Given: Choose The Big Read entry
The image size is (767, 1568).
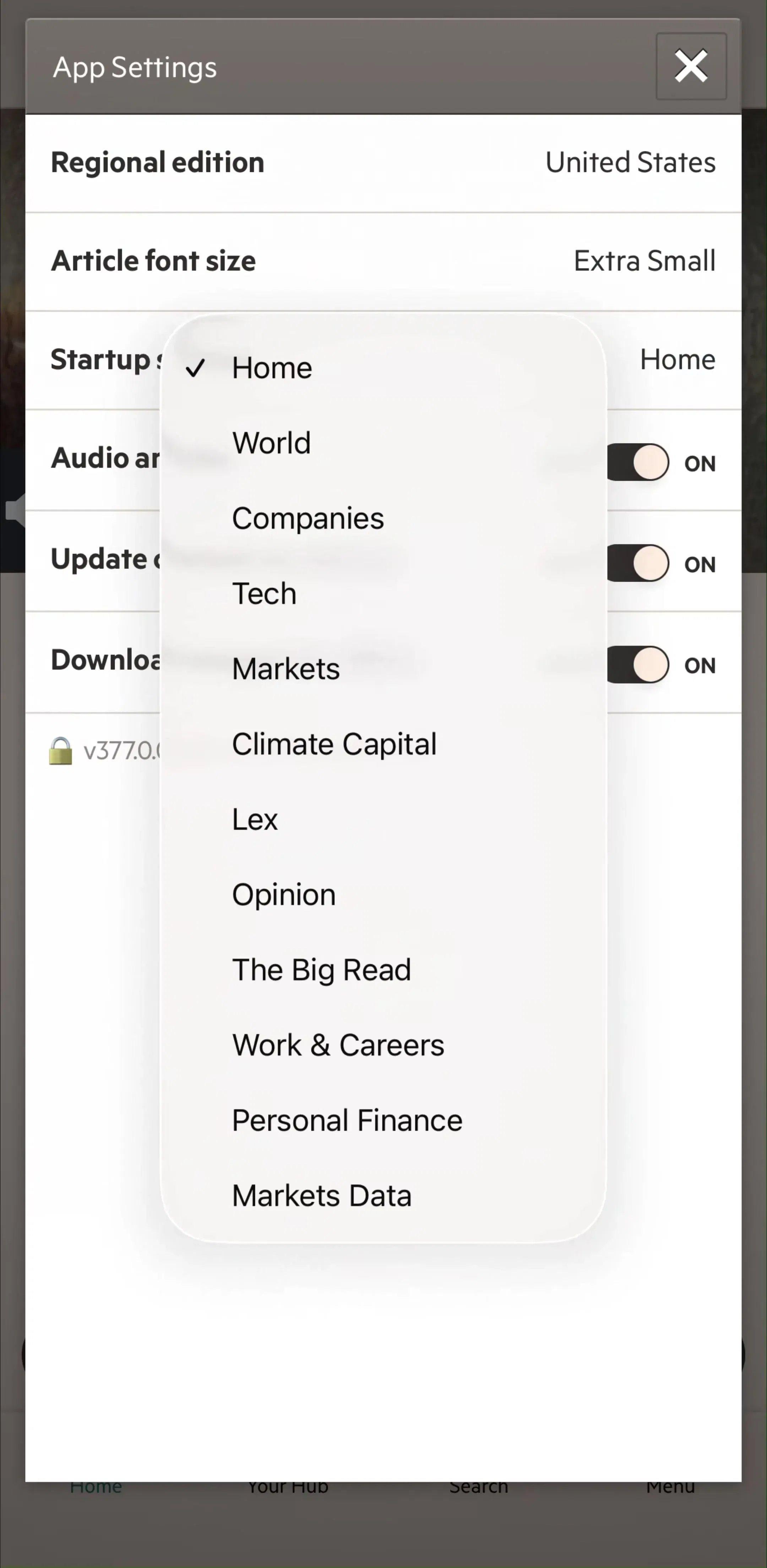Looking at the screenshot, I should click(x=383, y=970).
